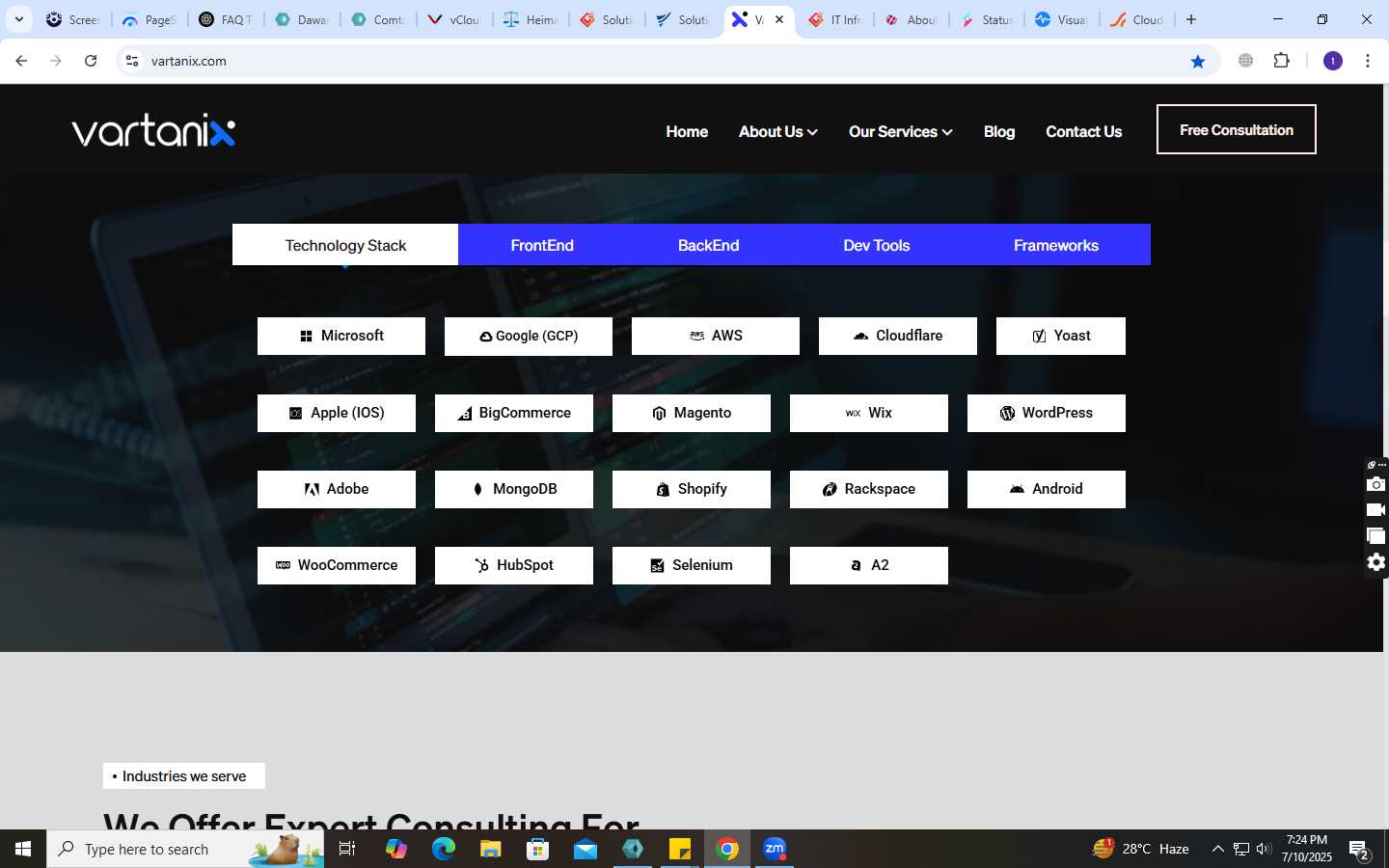Click the Microsoft technology tile
Image resolution: width=1389 pixels, height=868 pixels.
click(341, 336)
